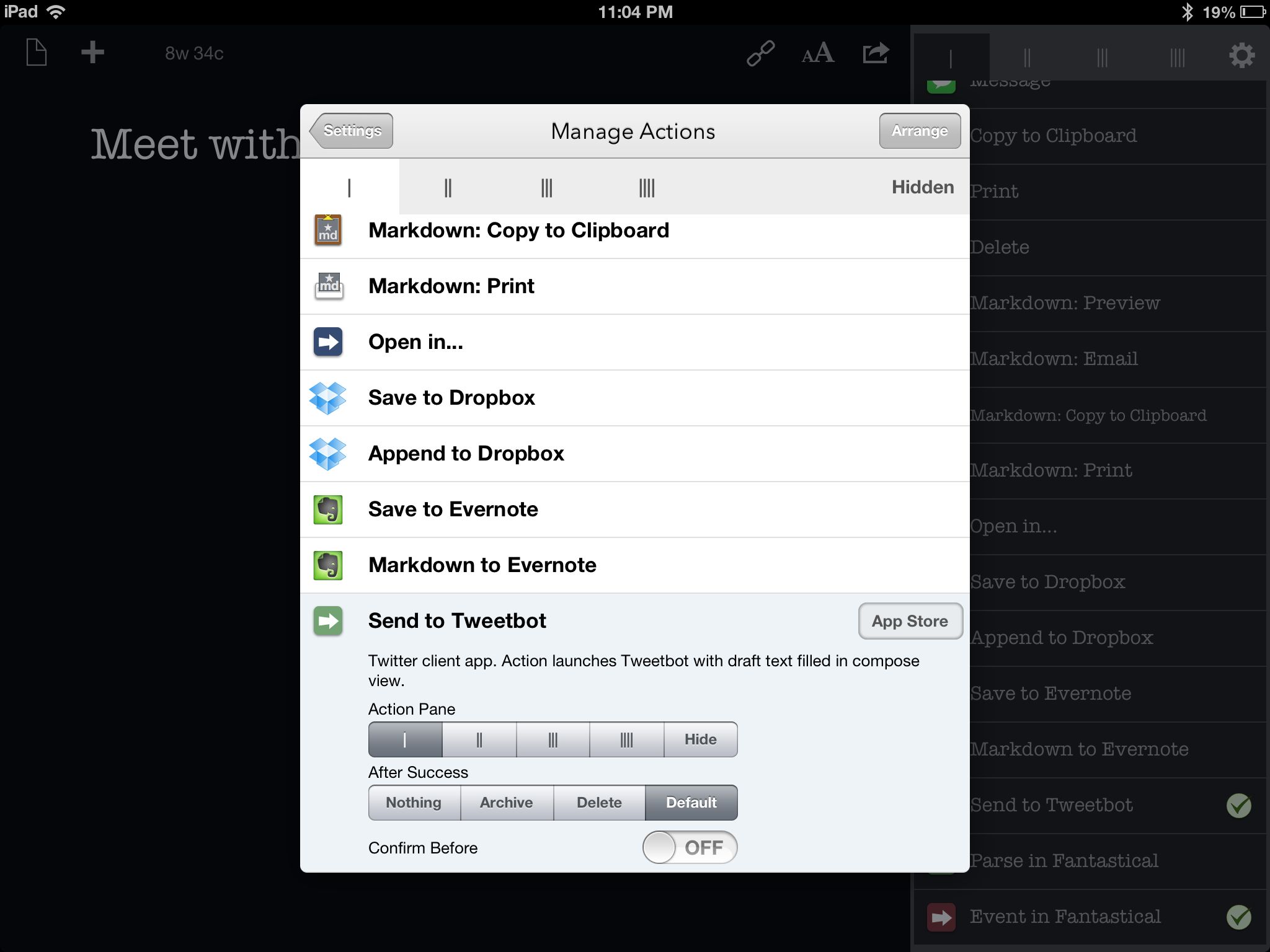Tap the link mode chain icon
This screenshot has width=1270, height=952.
pos(761,53)
